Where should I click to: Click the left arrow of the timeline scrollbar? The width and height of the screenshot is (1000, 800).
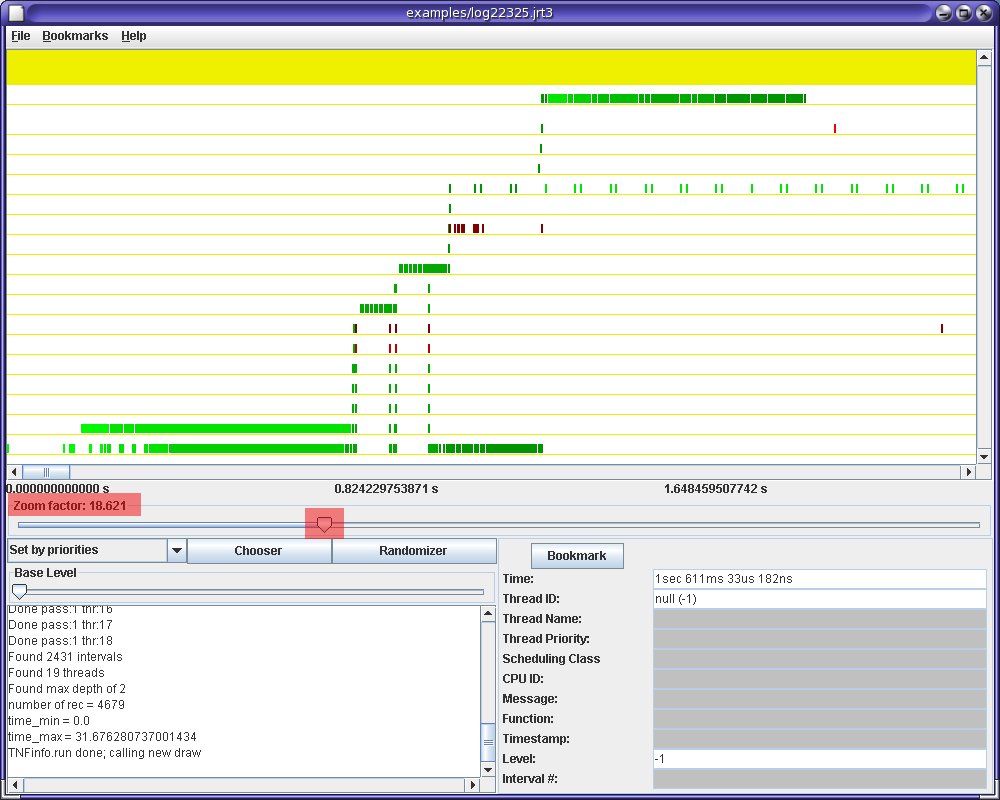(12, 471)
